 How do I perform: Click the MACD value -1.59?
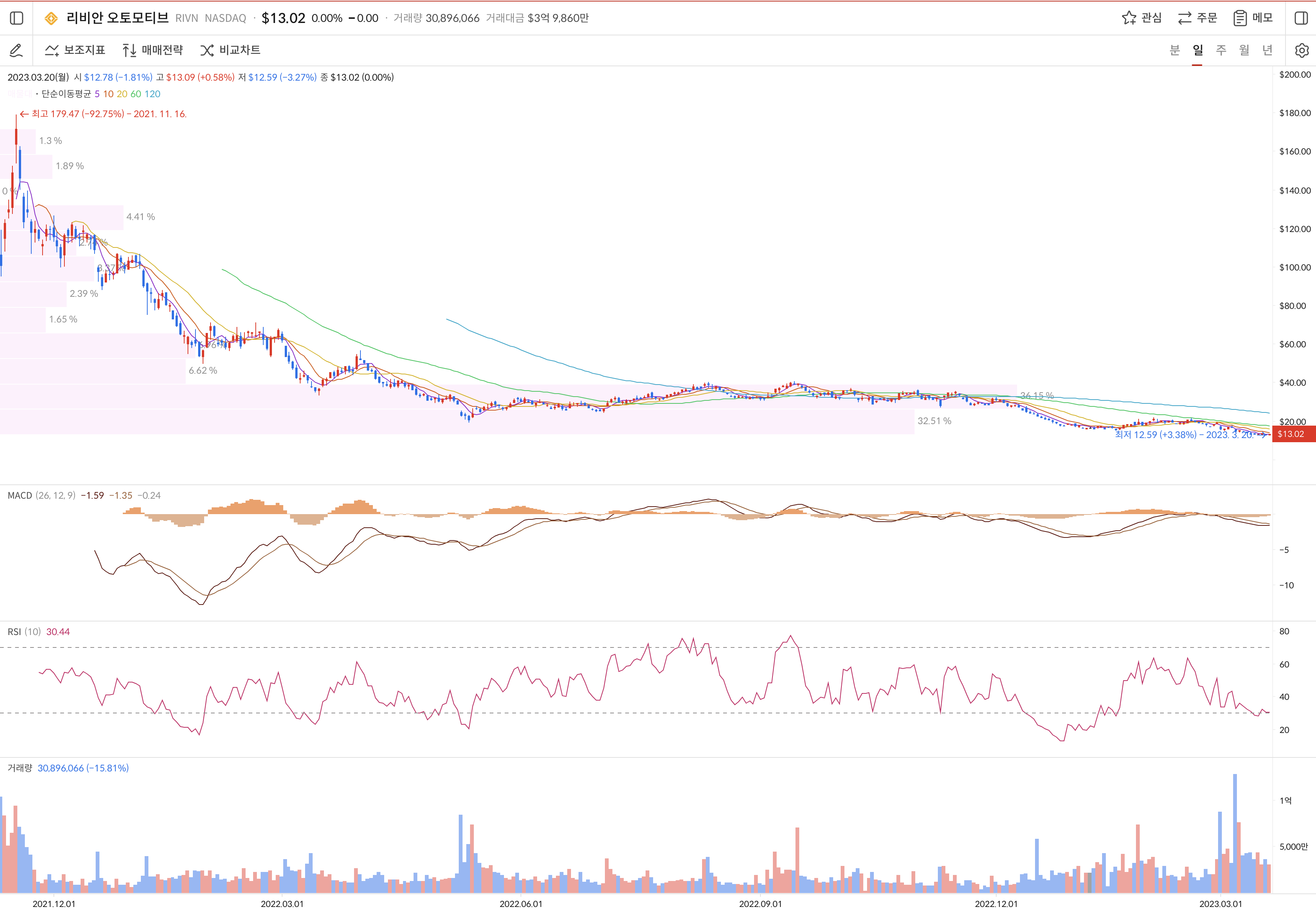click(92, 495)
